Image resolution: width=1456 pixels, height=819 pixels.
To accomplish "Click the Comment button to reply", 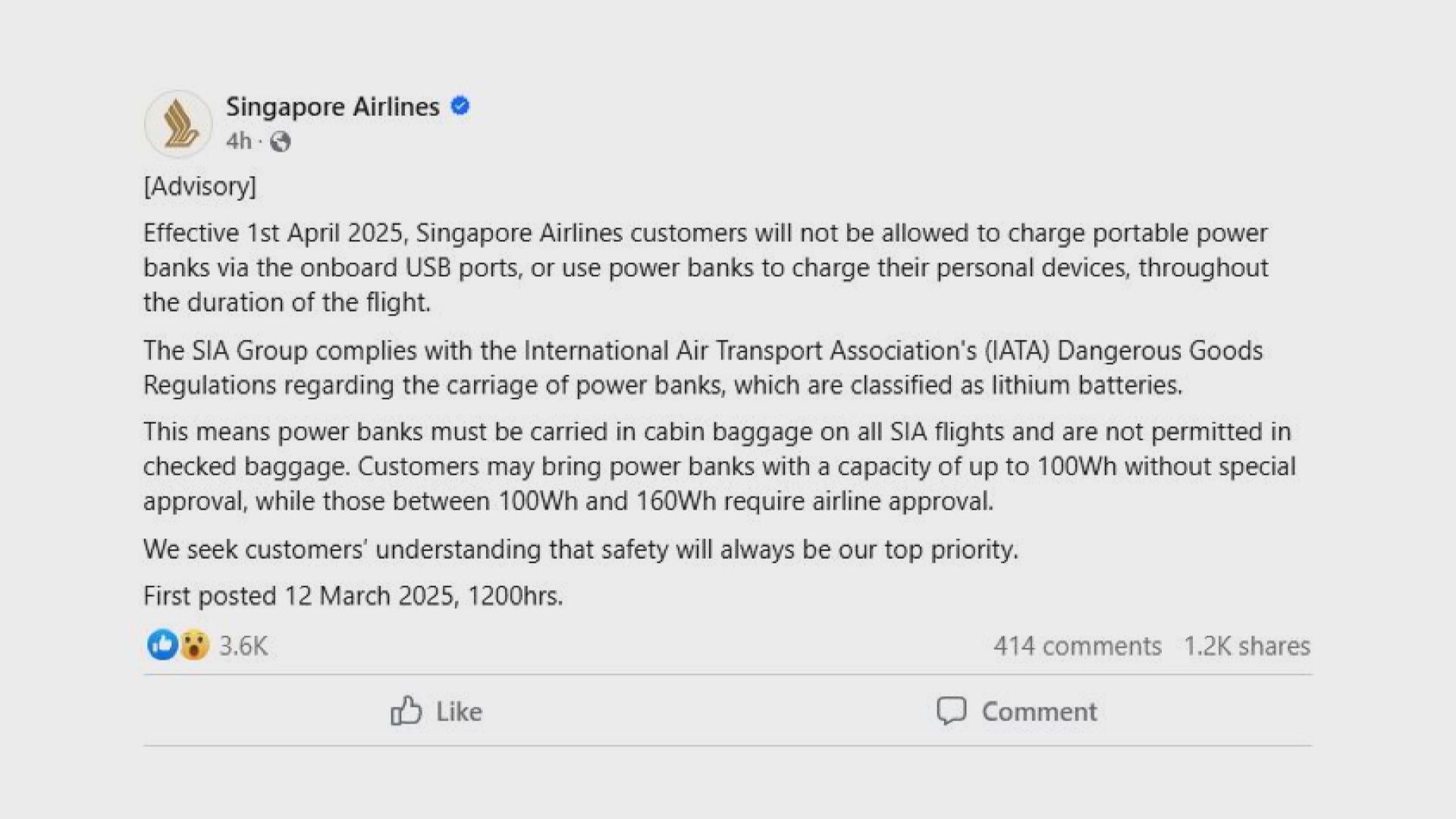I will (x=1019, y=711).
